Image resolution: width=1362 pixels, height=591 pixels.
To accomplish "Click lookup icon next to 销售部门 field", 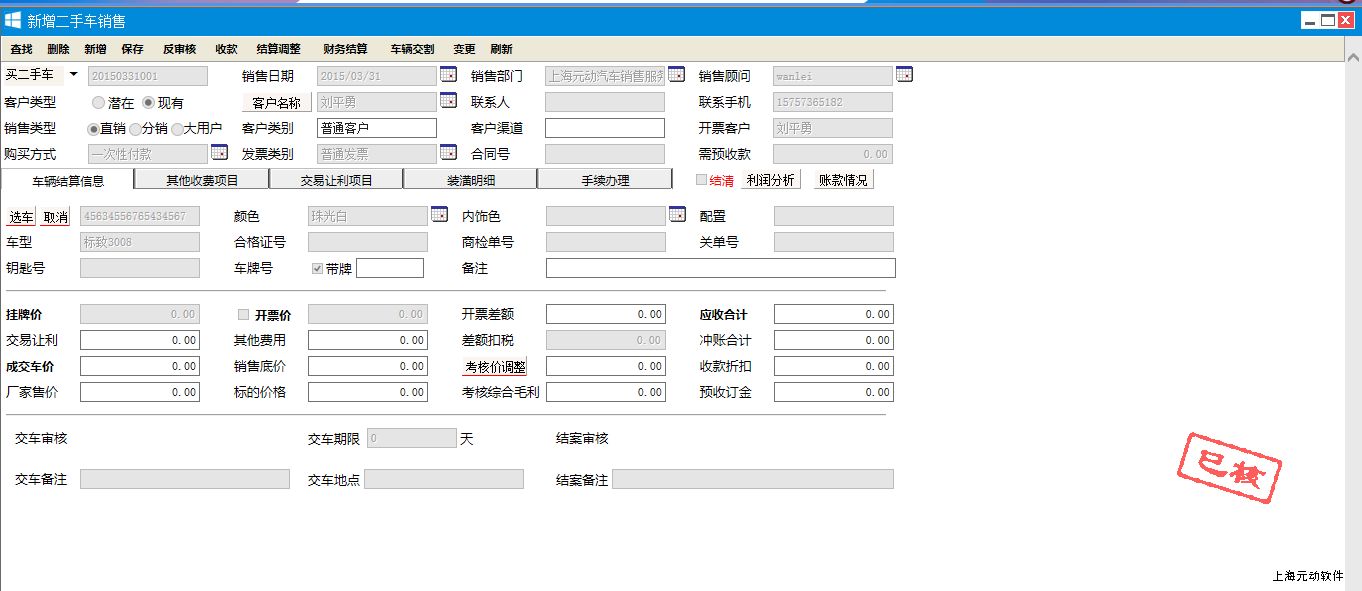I will [676, 75].
